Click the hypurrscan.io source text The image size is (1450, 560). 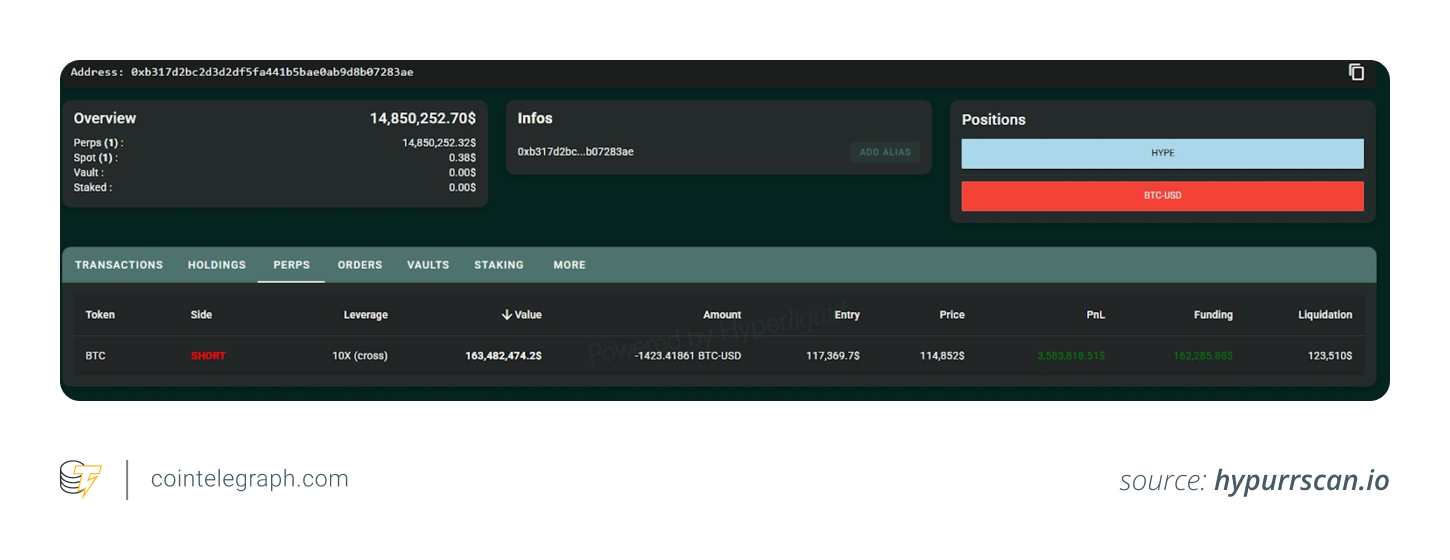[x=1301, y=480]
